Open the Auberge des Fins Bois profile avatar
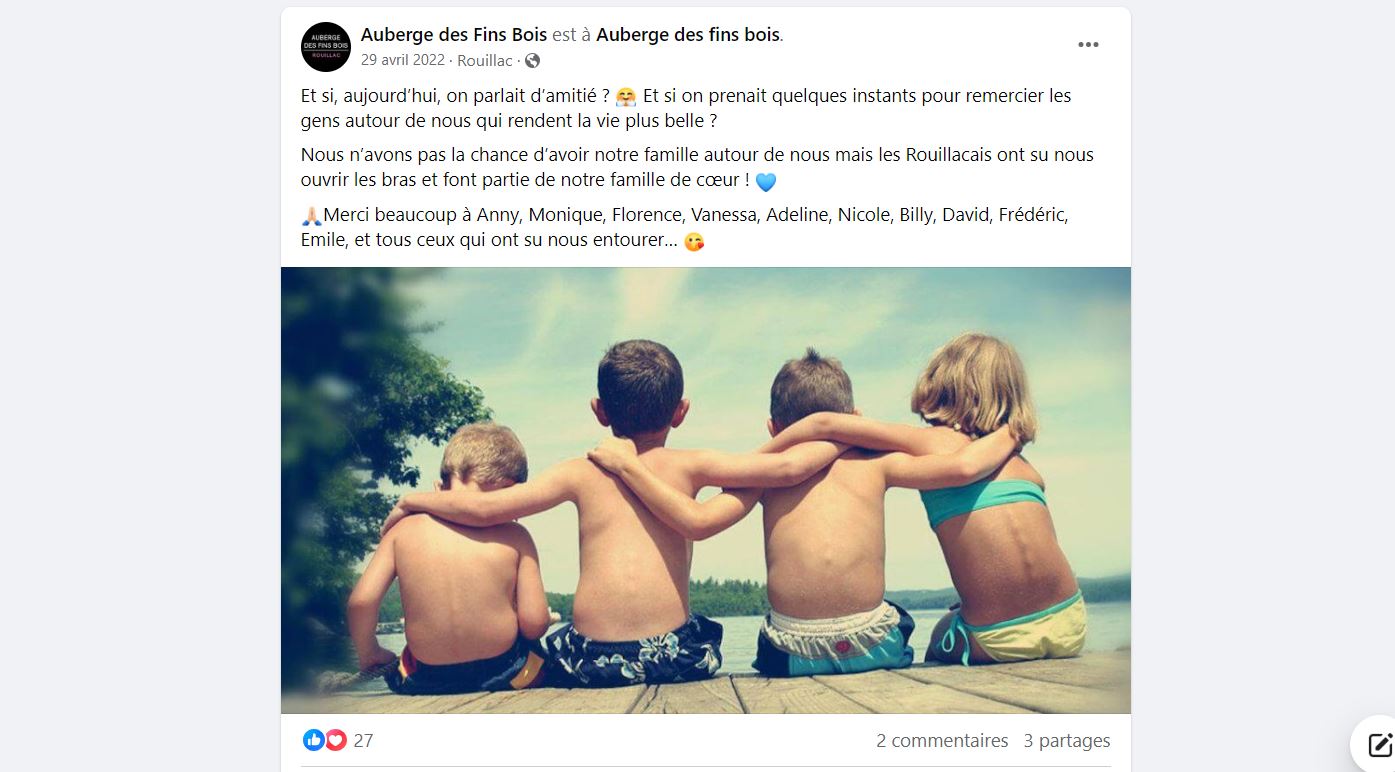 click(x=326, y=47)
